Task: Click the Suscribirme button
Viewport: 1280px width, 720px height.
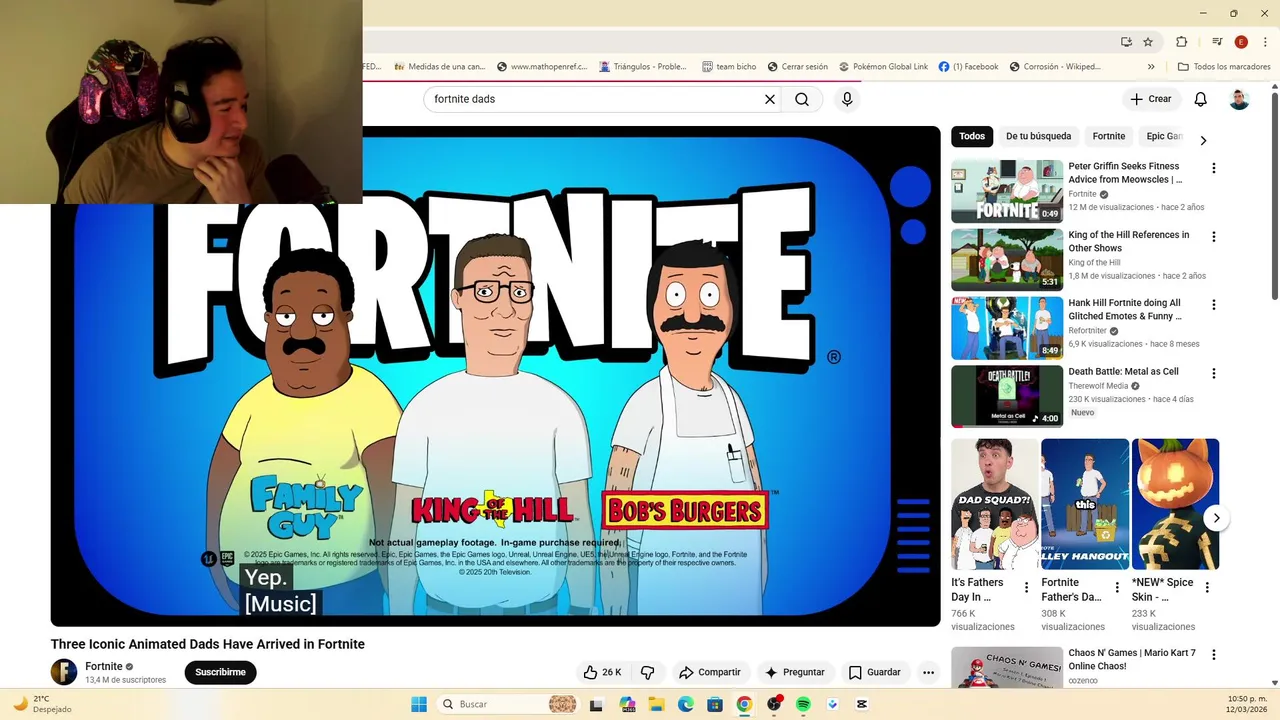Action: [x=220, y=672]
